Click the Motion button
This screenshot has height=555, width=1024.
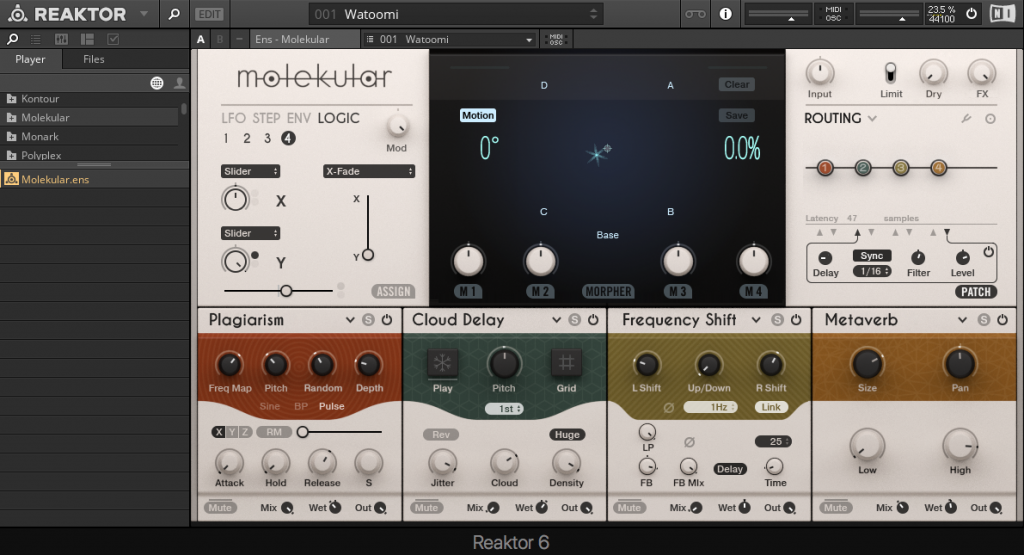click(478, 116)
